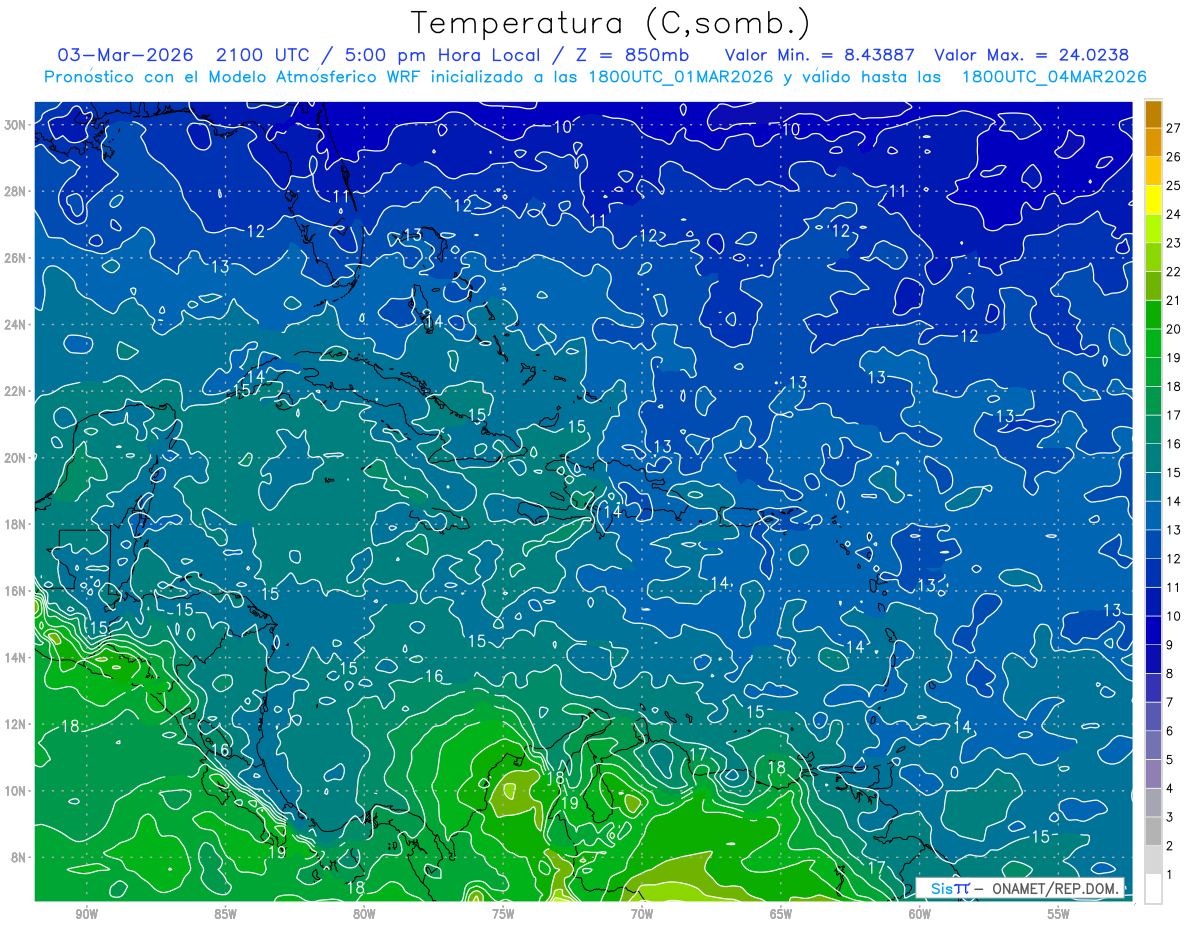Click the 2 value on the color scale

(1170, 846)
